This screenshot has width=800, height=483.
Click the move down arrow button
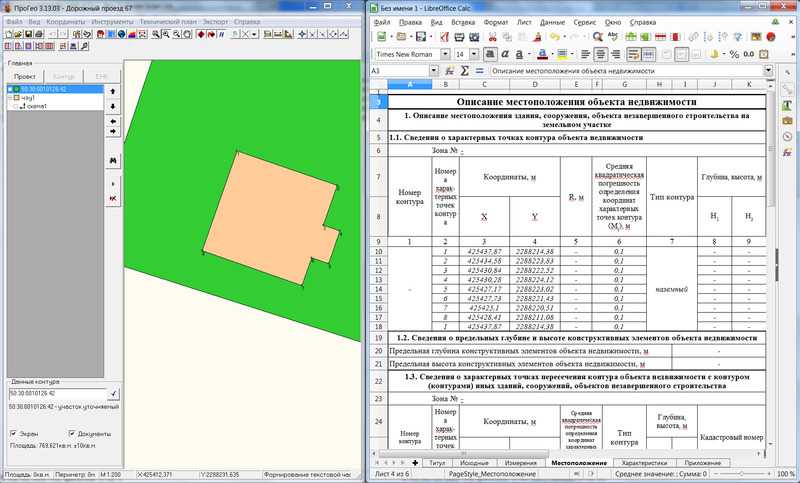[112, 107]
